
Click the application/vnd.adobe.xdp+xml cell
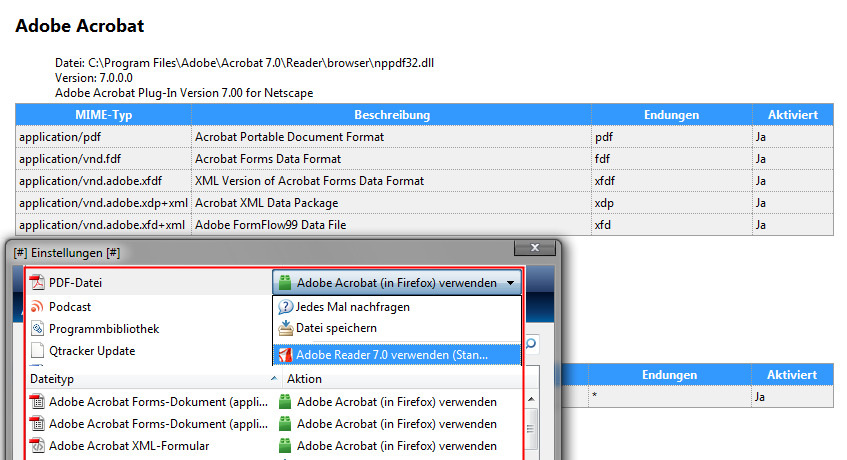point(104,203)
